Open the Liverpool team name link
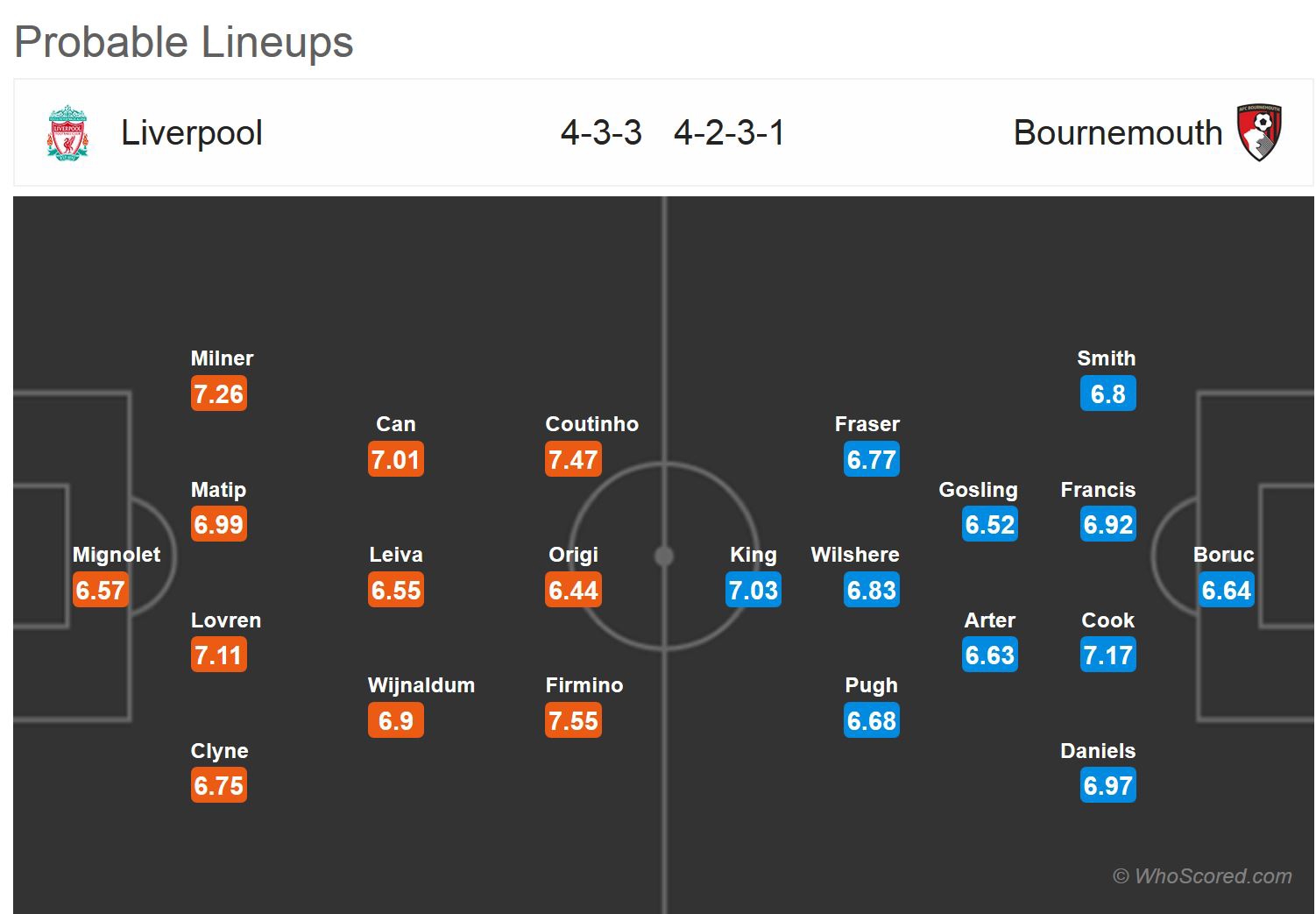Screen dimensions: 1316x914 tap(192, 133)
